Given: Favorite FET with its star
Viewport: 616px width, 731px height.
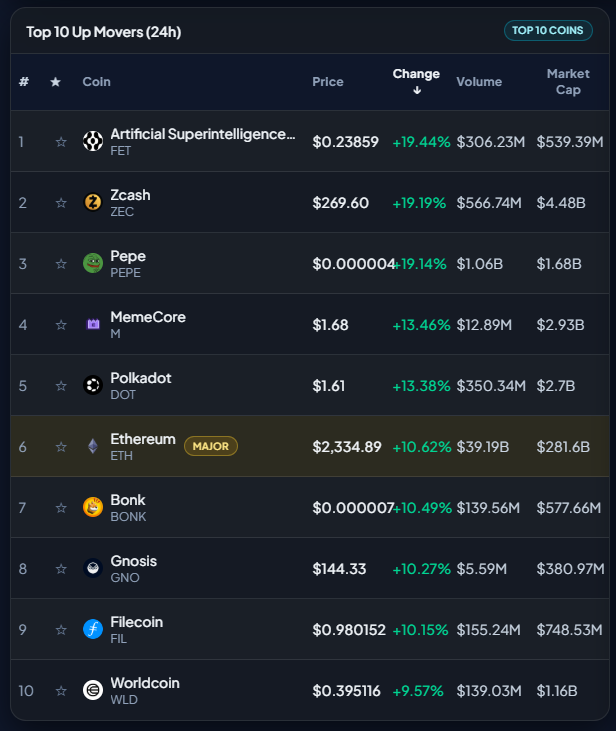Looking at the screenshot, I should click(61, 141).
